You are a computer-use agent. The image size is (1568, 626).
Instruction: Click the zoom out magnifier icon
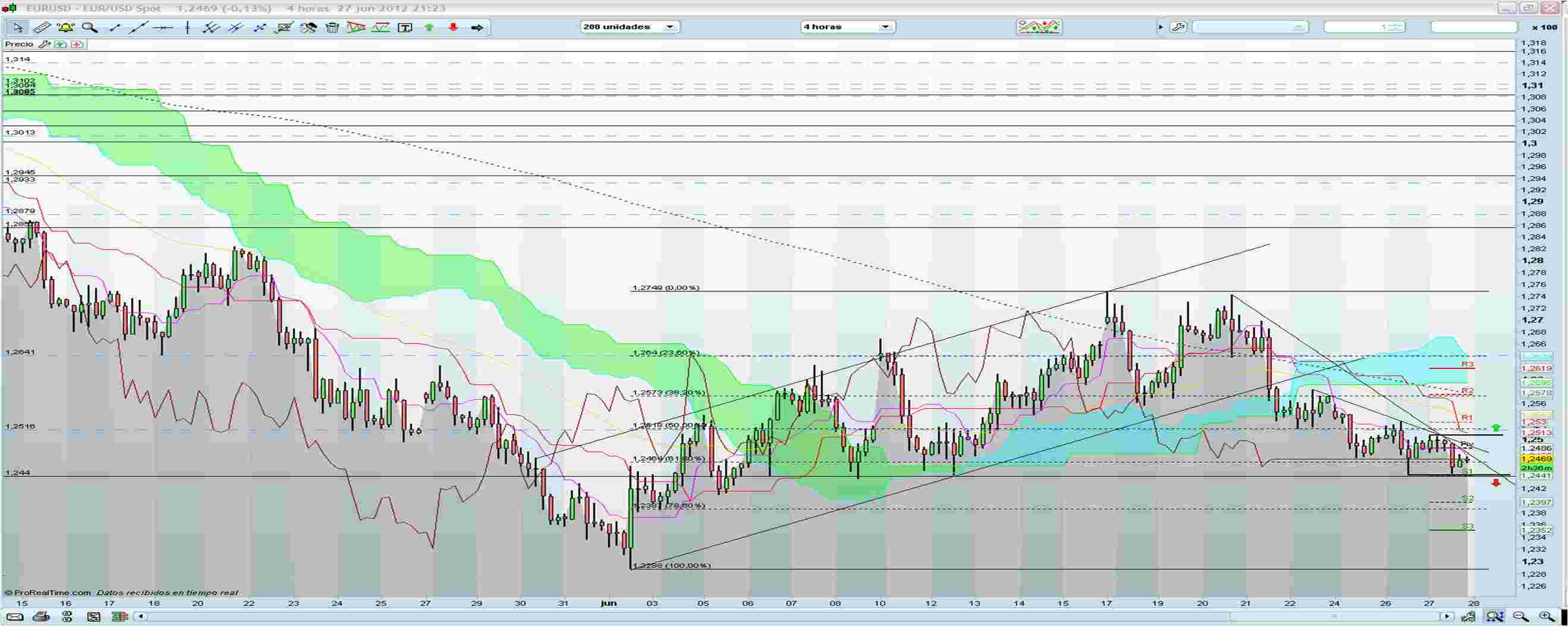(x=1520, y=617)
